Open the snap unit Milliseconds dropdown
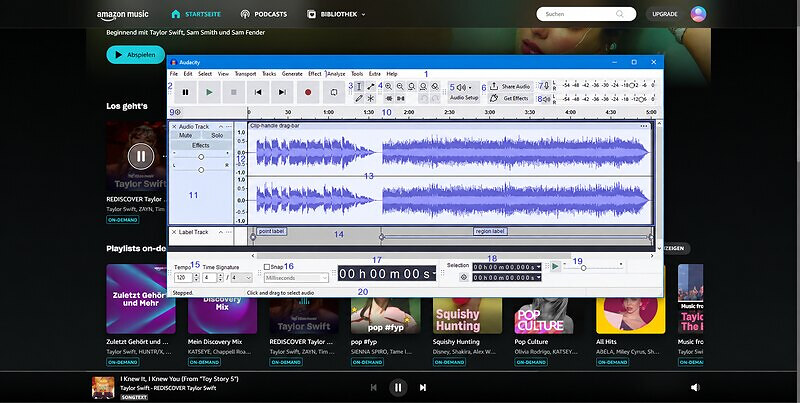 (296, 278)
